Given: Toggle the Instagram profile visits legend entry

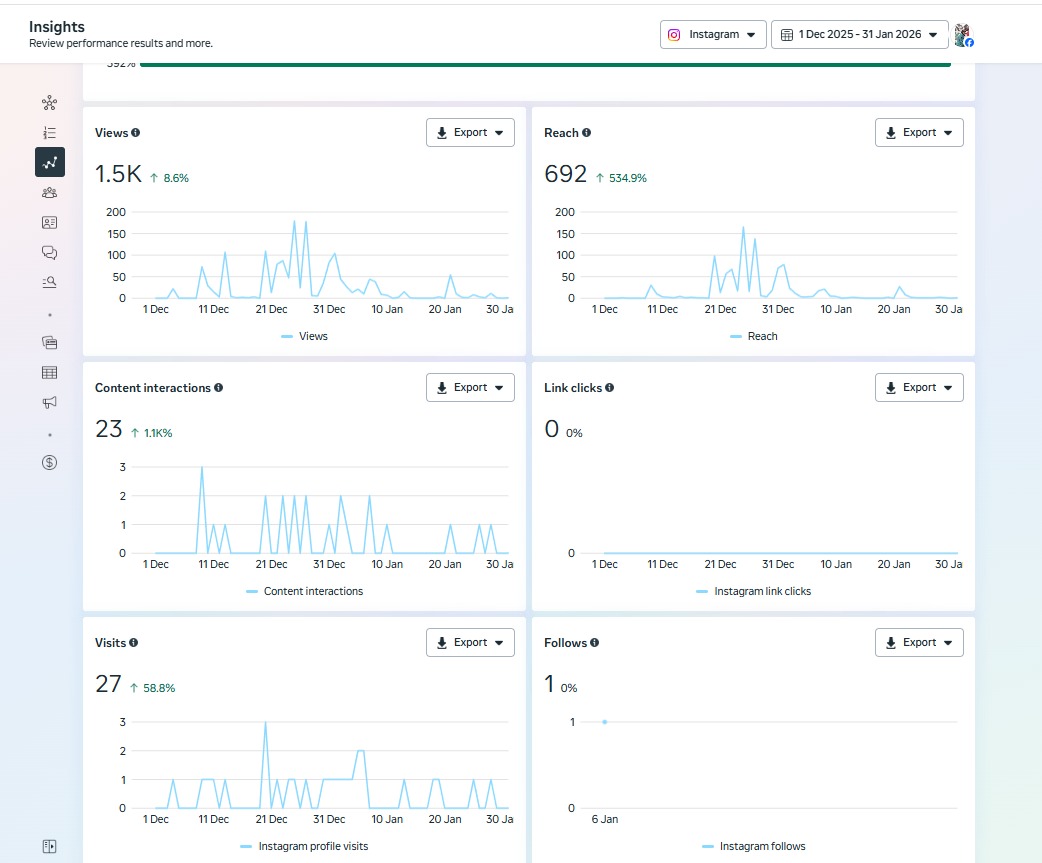Looking at the screenshot, I should point(304,847).
